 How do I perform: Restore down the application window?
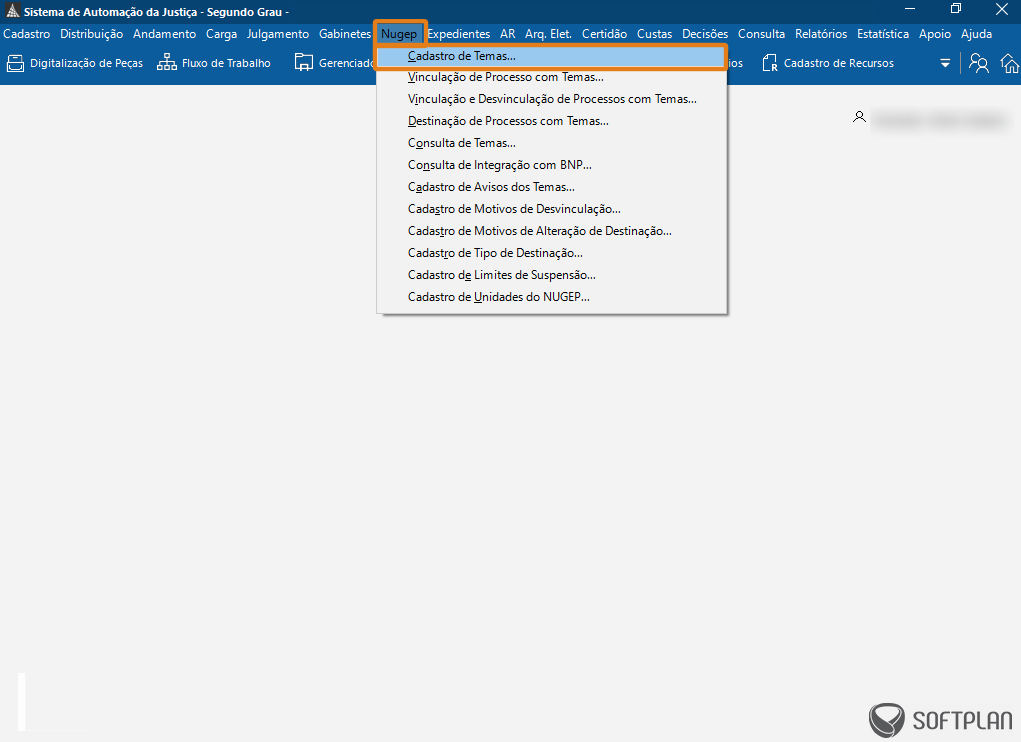pos(955,9)
